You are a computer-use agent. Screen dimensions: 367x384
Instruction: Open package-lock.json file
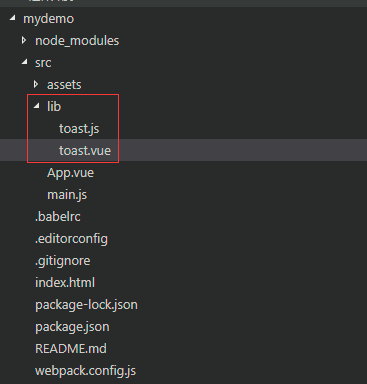86,305
